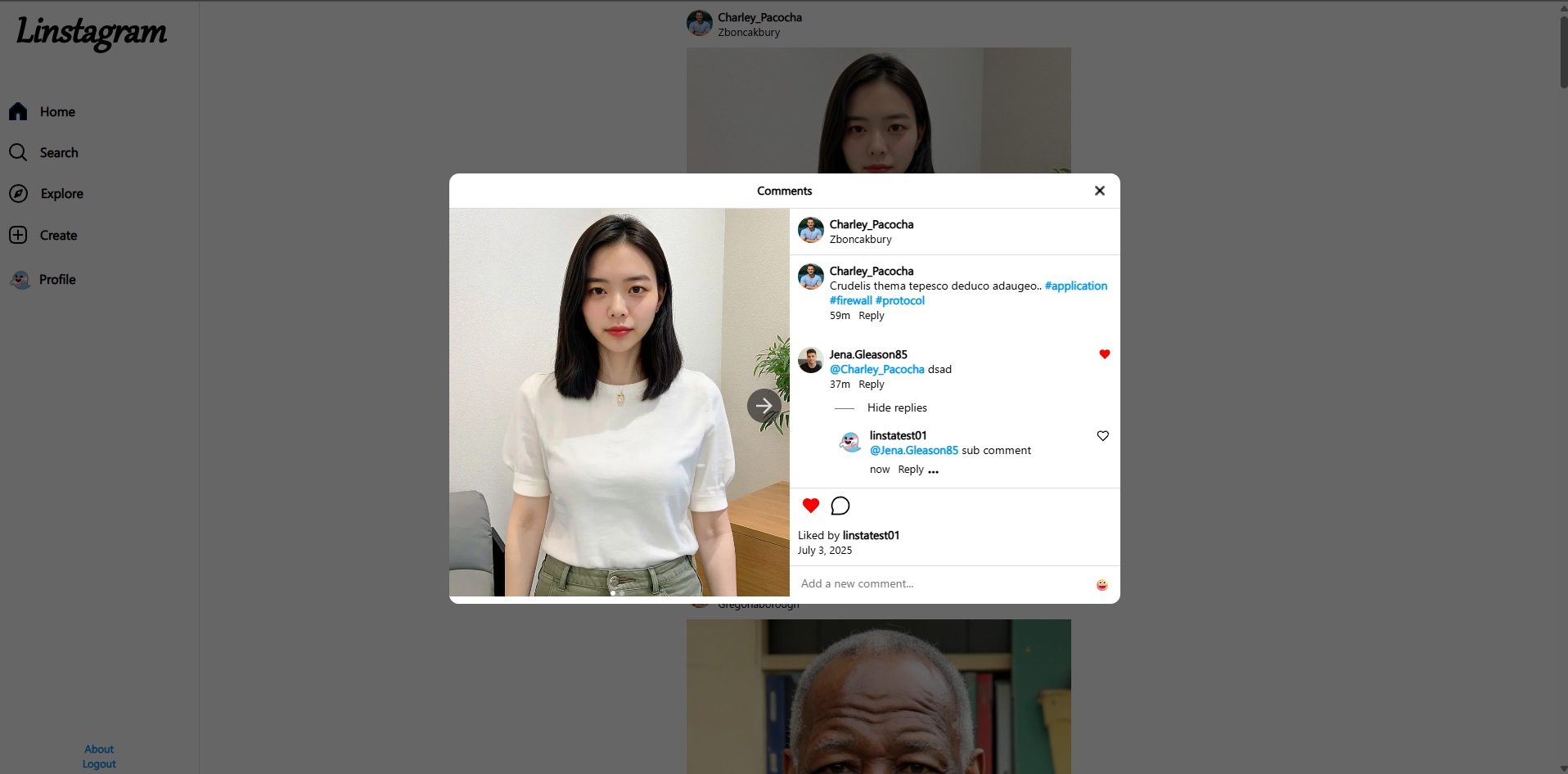The height and width of the screenshot is (774, 1568).
Task: Click the #application hashtag link
Action: (x=1075, y=286)
